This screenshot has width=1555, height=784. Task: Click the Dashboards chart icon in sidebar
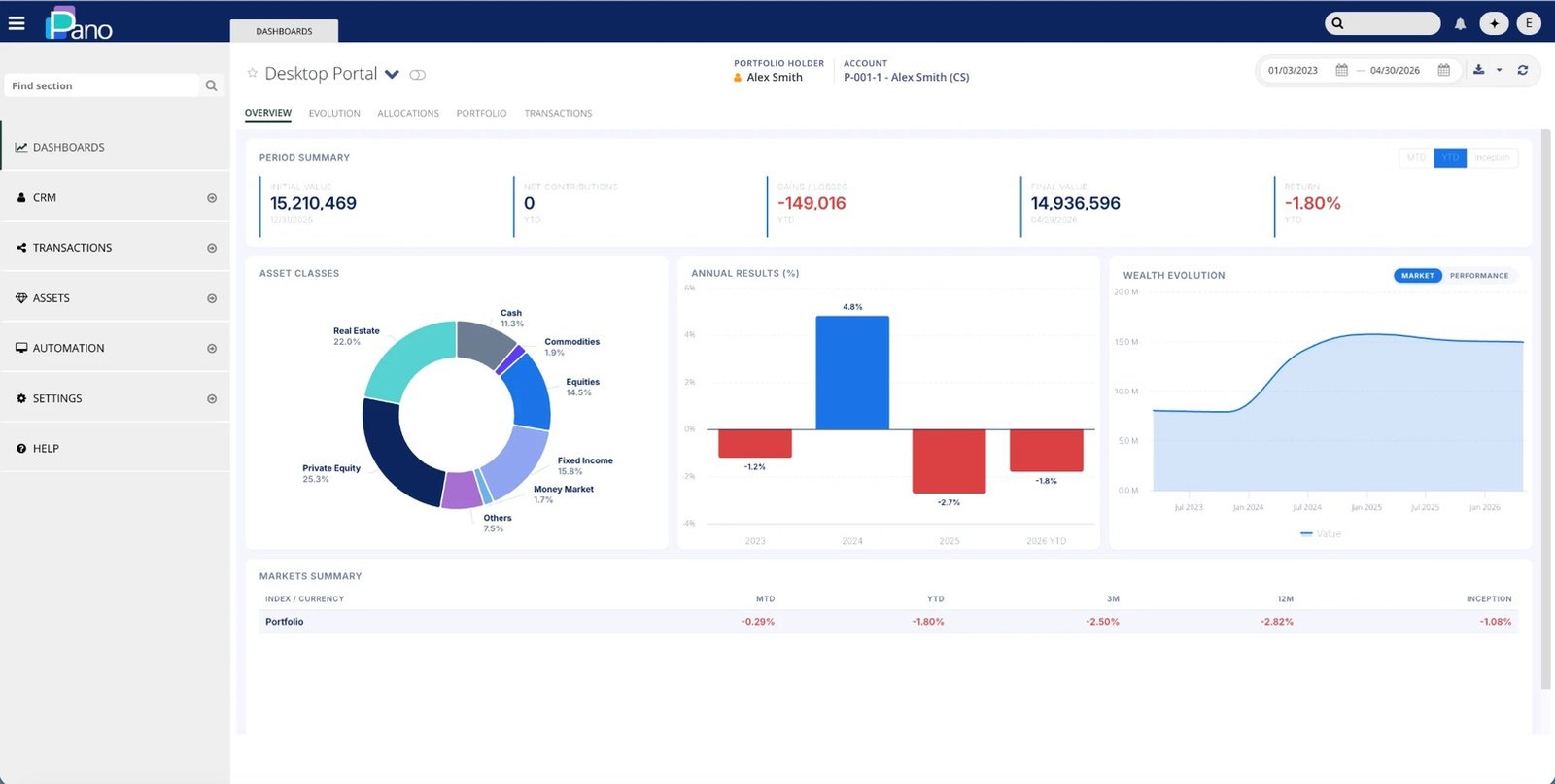(x=21, y=147)
